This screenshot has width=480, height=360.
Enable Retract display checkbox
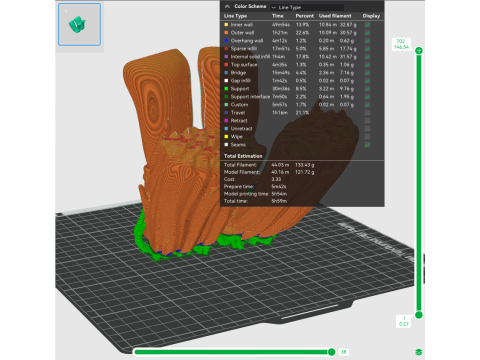point(367,121)
